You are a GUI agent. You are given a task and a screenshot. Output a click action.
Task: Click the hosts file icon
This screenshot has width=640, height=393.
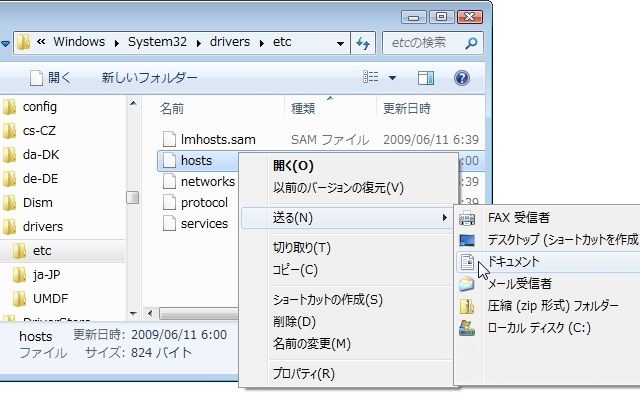[x=169, y=161]
